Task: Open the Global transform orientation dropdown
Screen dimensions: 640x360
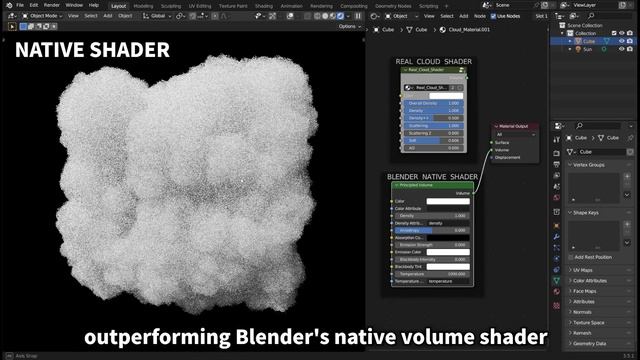Action: pyautogui.click(x=157, y=16)
